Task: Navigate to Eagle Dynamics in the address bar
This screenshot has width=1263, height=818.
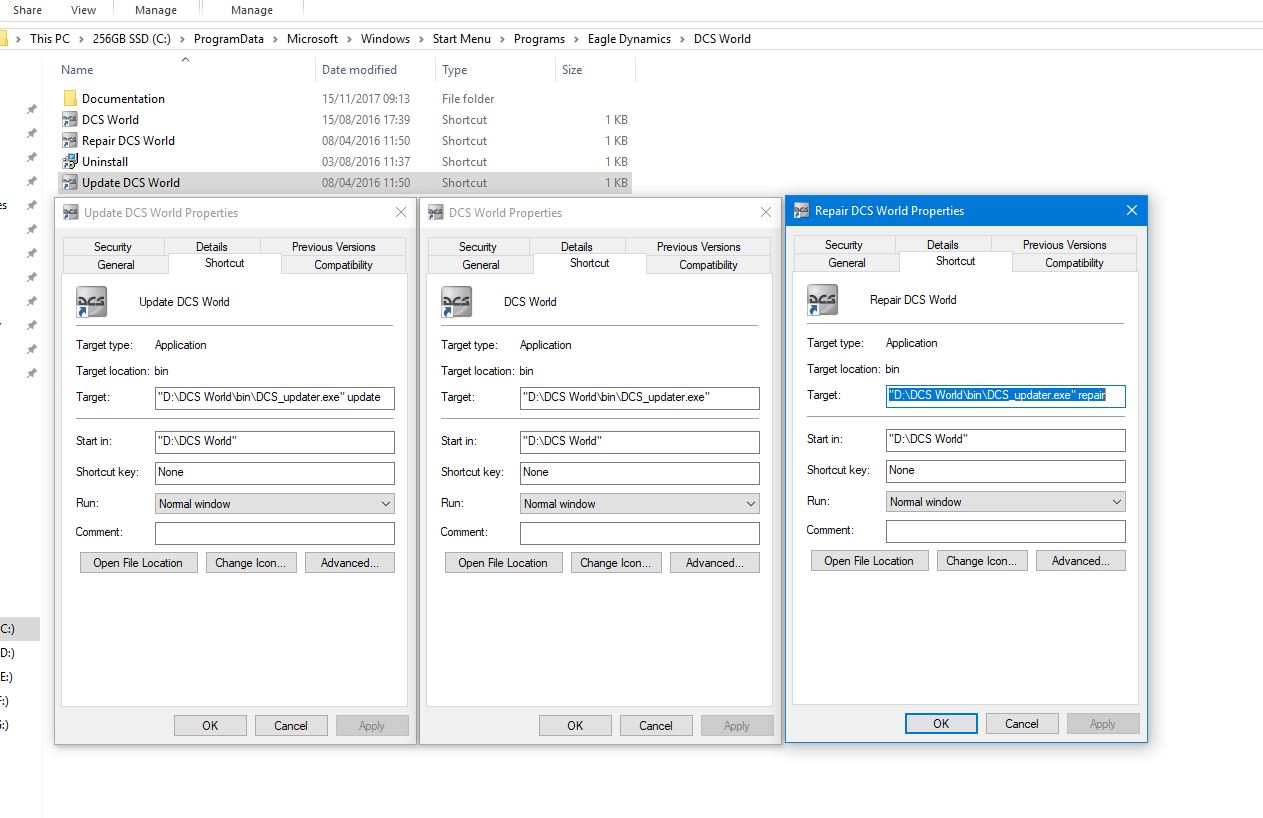Action: [630, 39]
